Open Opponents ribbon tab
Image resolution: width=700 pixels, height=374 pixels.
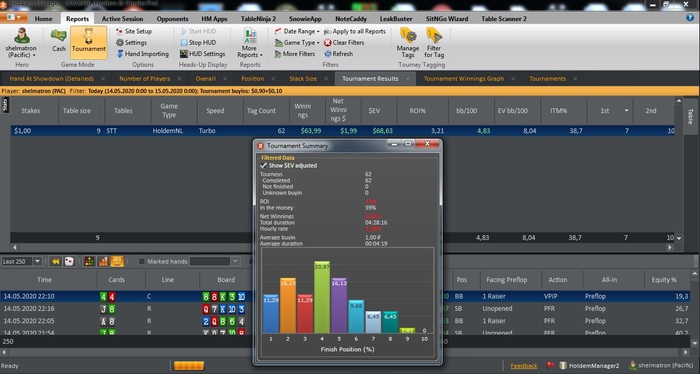(172, 19)
